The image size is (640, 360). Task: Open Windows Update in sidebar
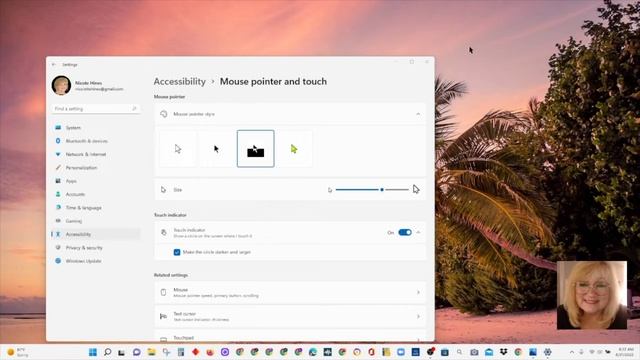coord(96,261)
